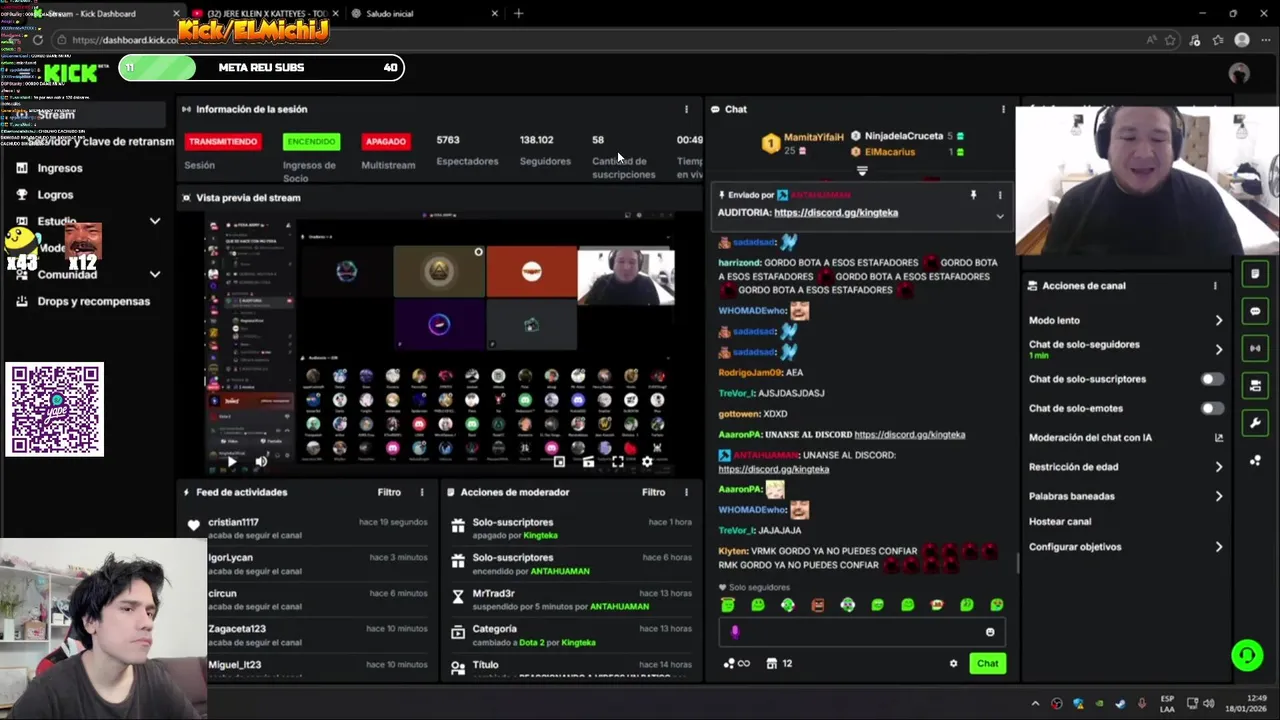Toggle Chat de solo-suscriptores switch
Viewport: 1280px width, 720px height.
pos(1211,379)
